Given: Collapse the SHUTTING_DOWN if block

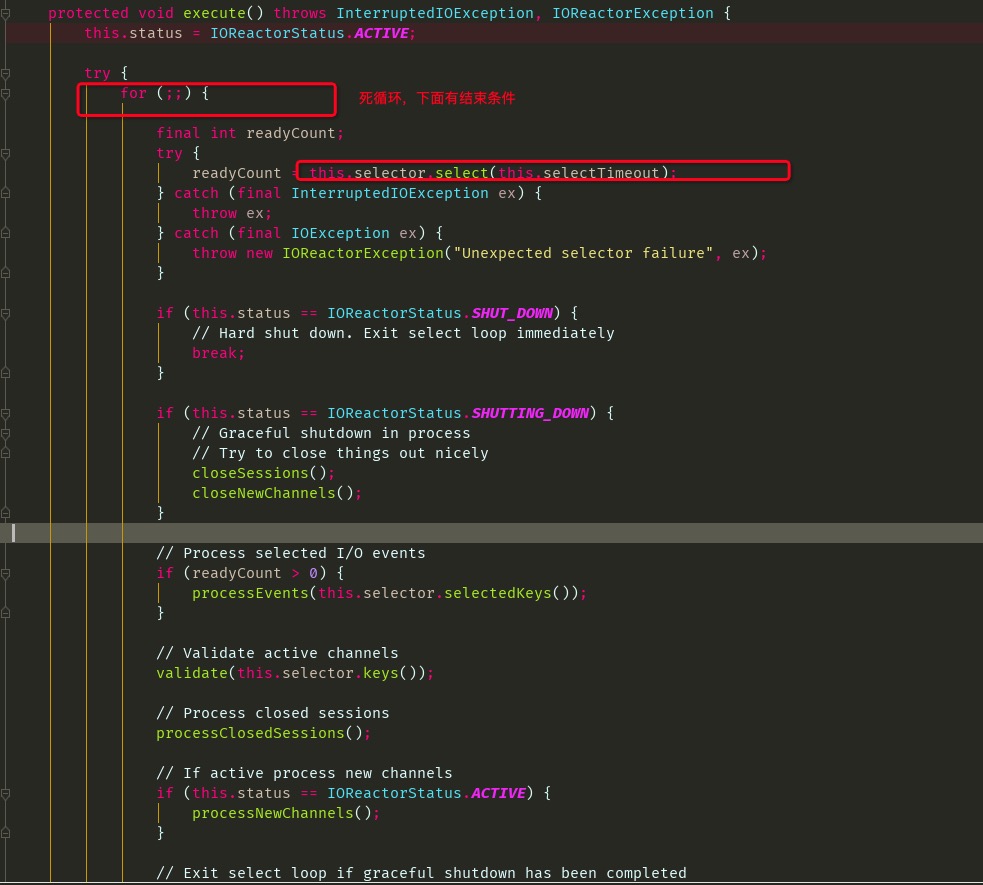Looking at the screenshot, I should click(x=5, y=412).
